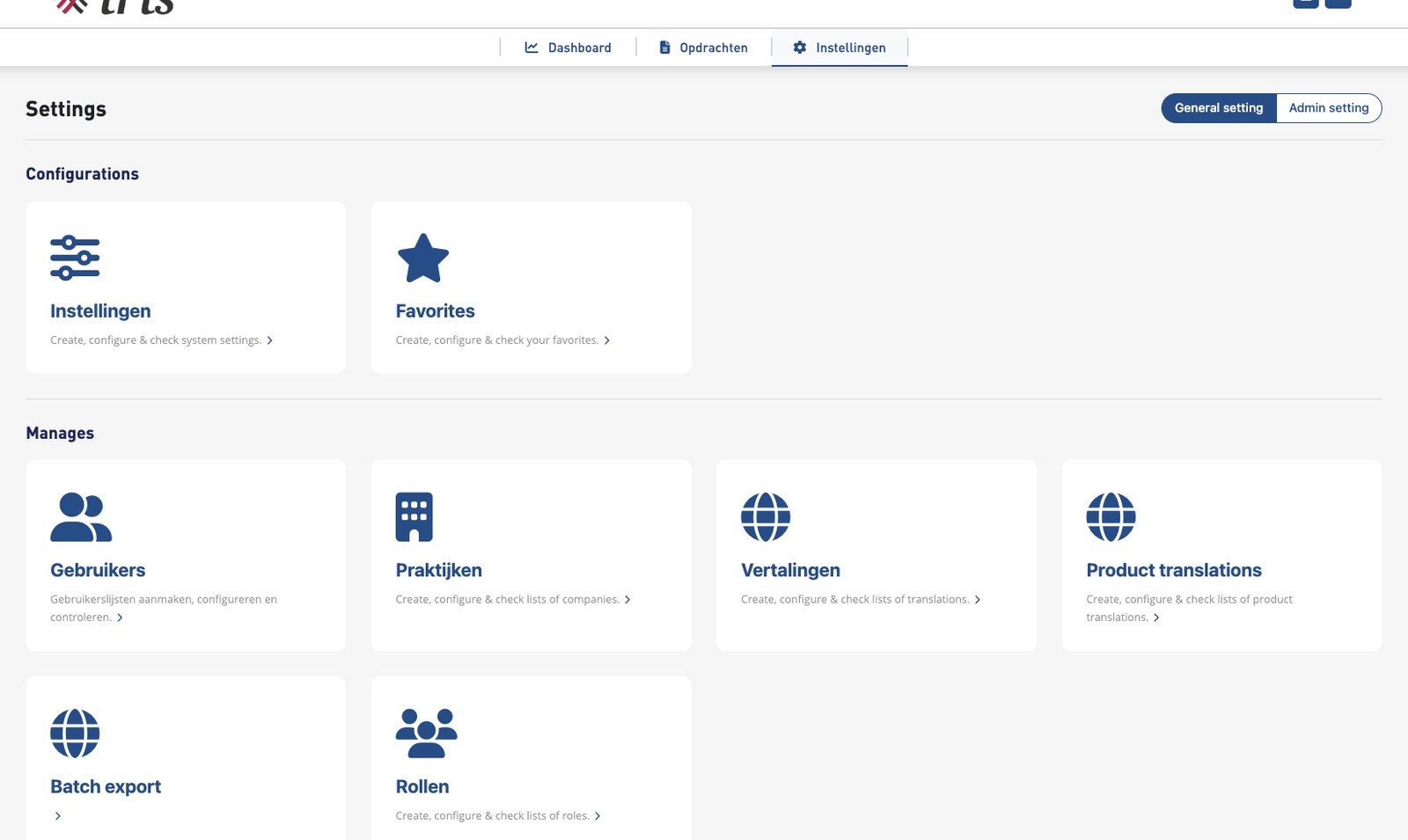Click chevron after 'controleren.' on Gebruikers card
This screenshot has height=840, width=1408.
120,617
